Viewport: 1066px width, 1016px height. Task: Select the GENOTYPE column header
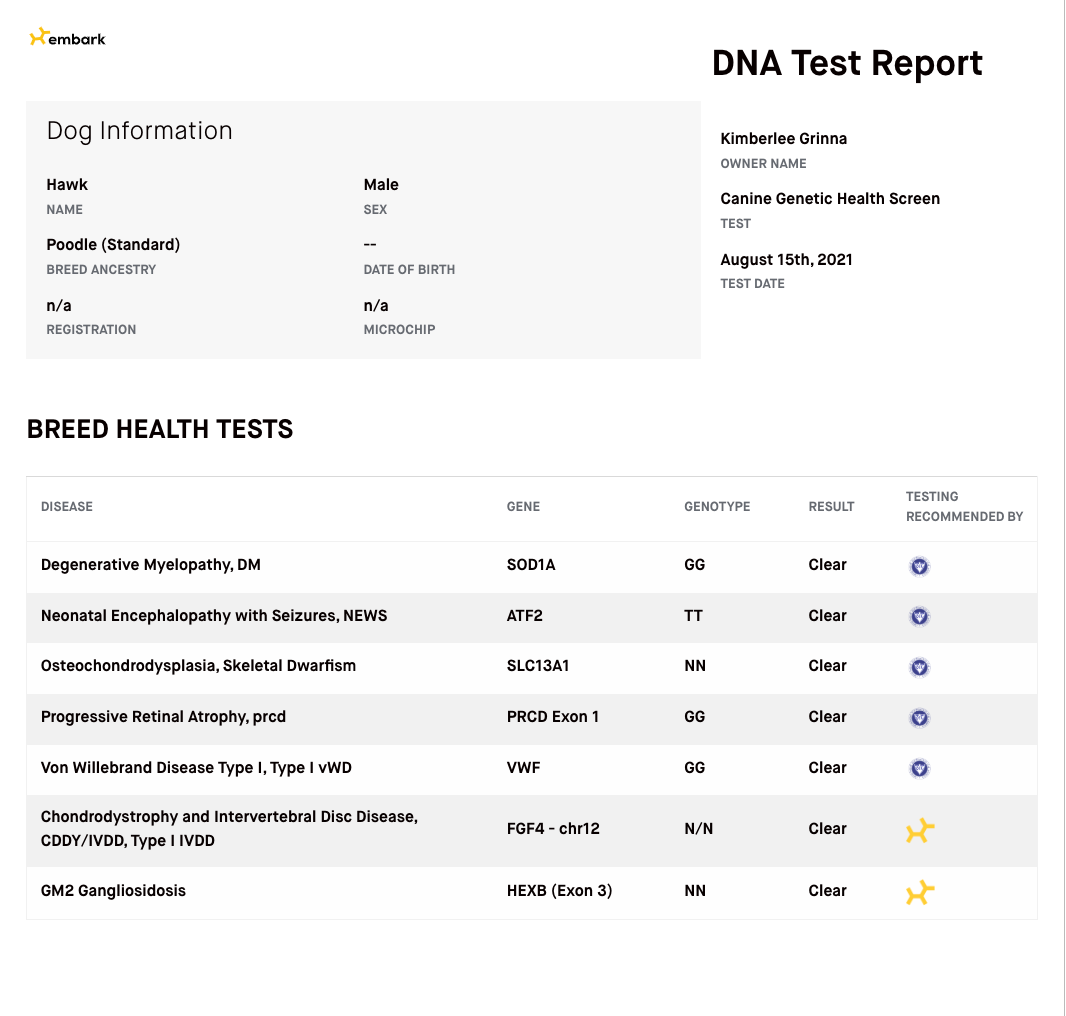coord(717,507)
